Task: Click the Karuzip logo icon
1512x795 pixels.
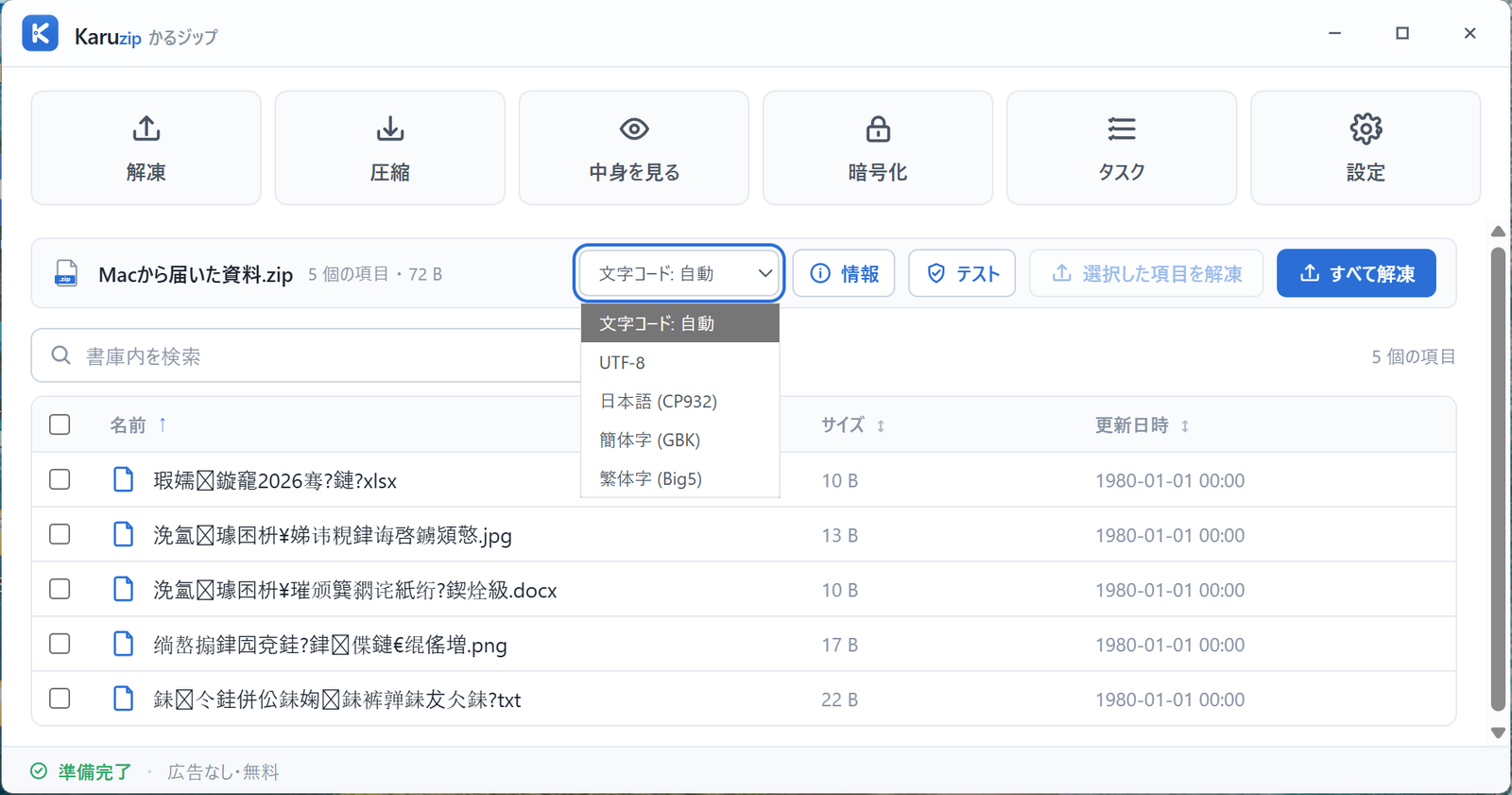Action: (x=41, y=34)
